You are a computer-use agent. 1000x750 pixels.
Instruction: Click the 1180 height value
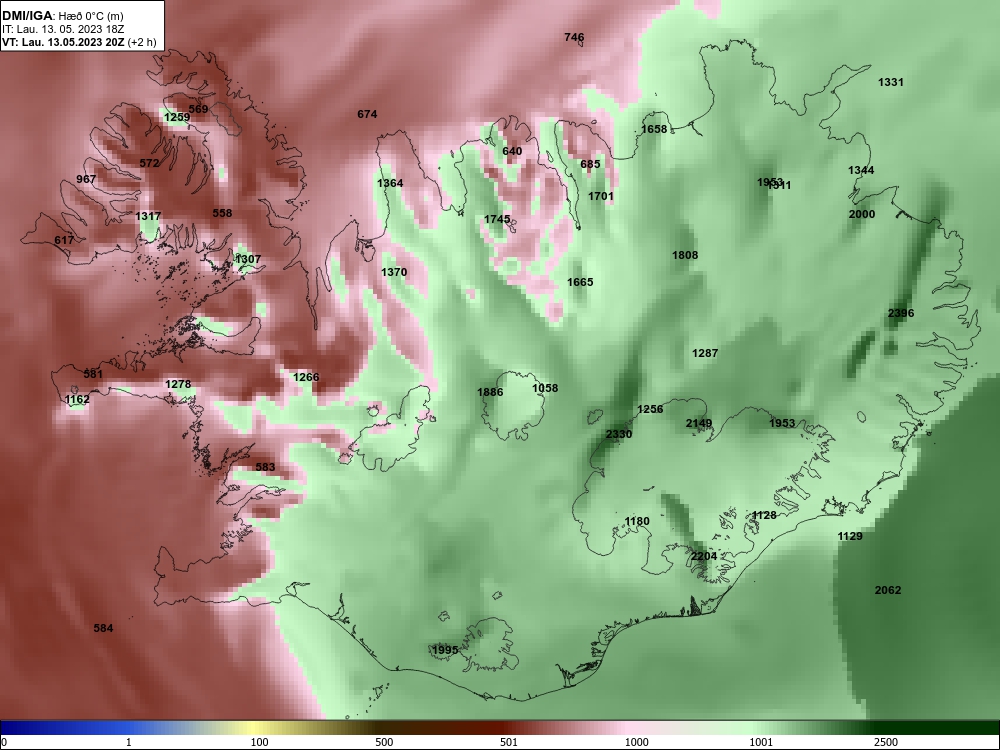coord(636,521)
